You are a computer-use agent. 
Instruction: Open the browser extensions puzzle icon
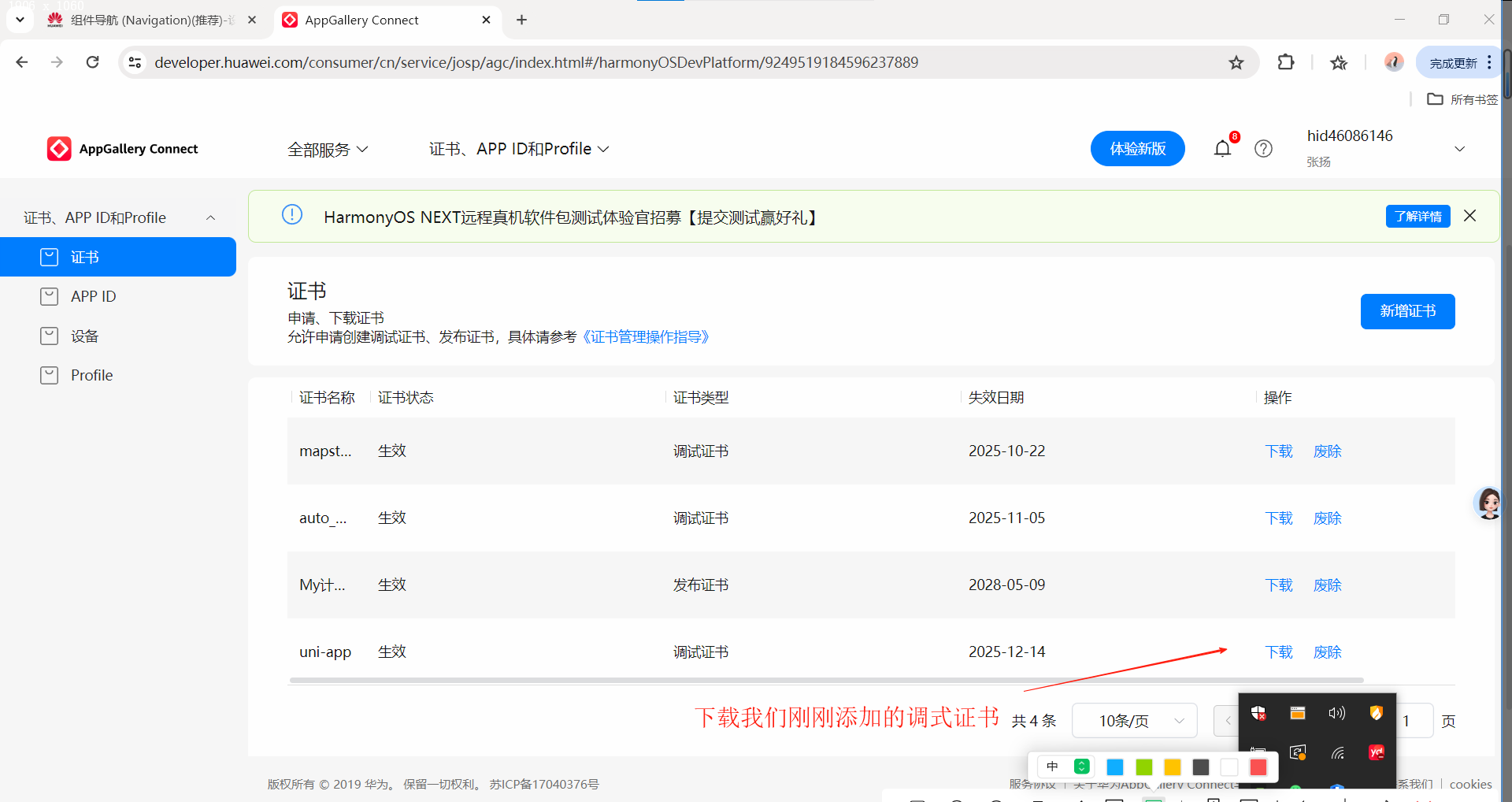coord(1285,62)
